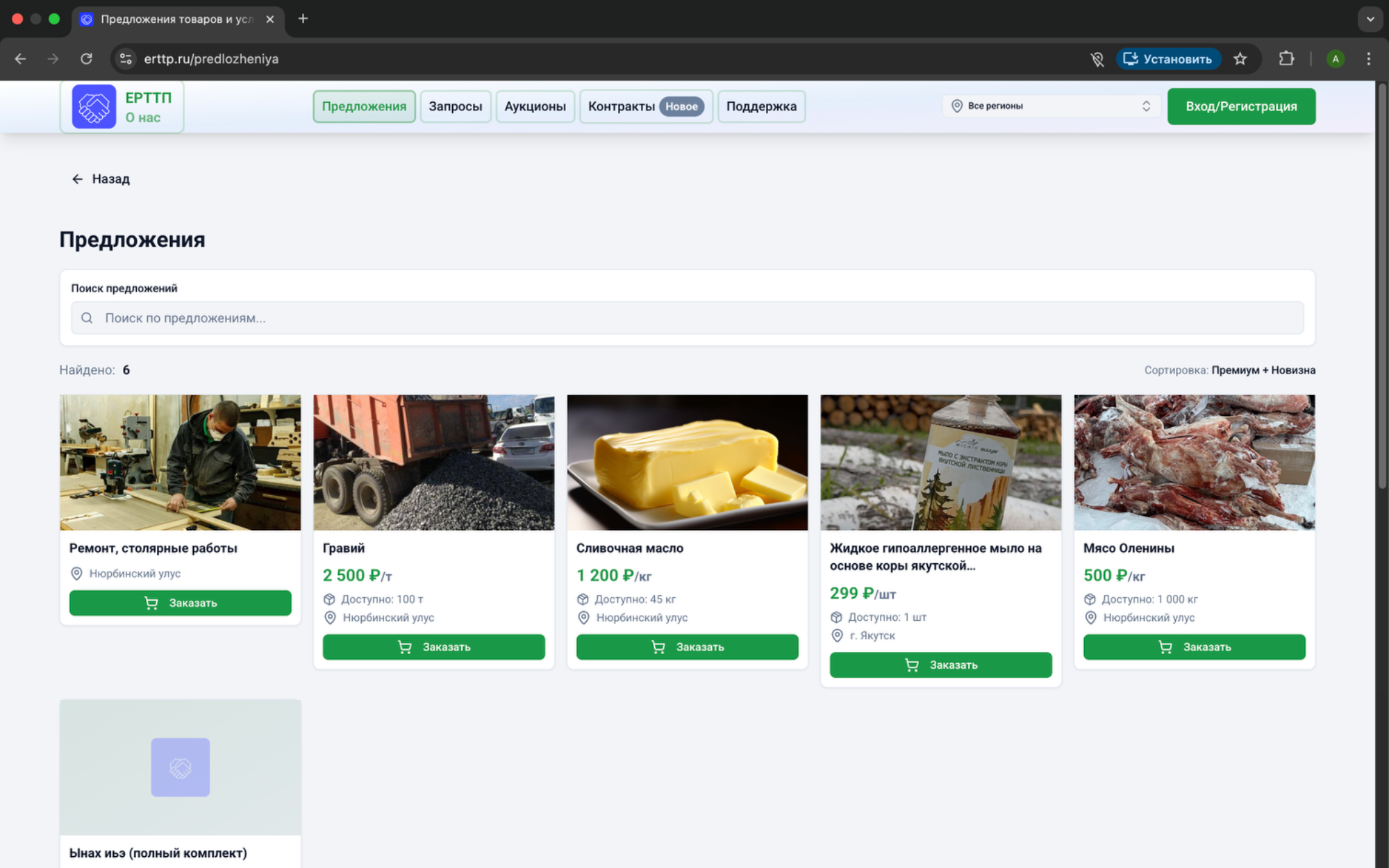Focus the Поиск по предложениям search field
This screenshot has height=868, width=1389.
687,318
